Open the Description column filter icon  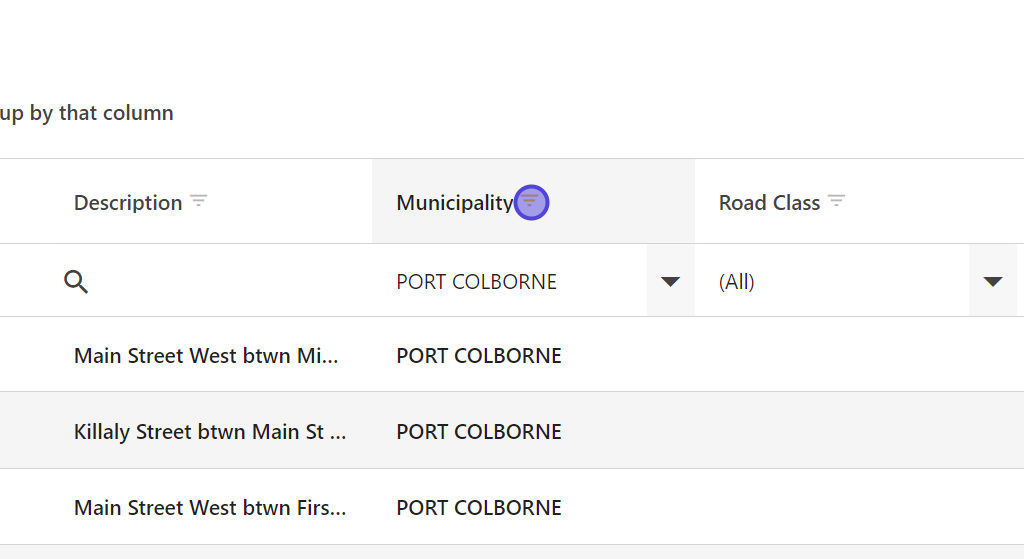(199, 201)
